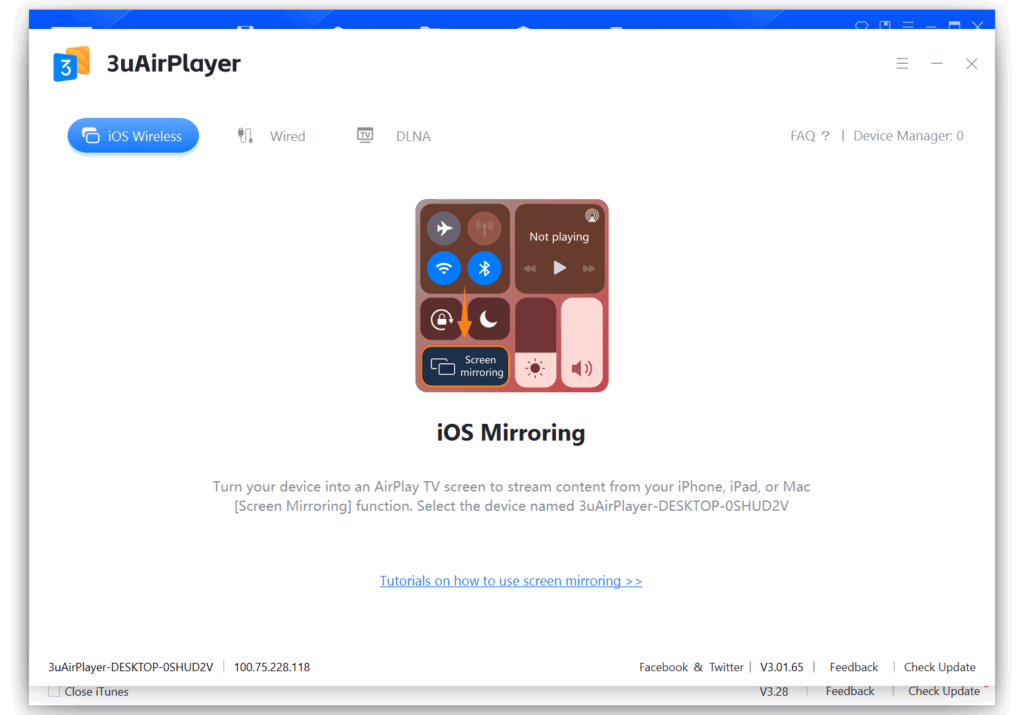Open the DLNA tab

coord(394,136)
